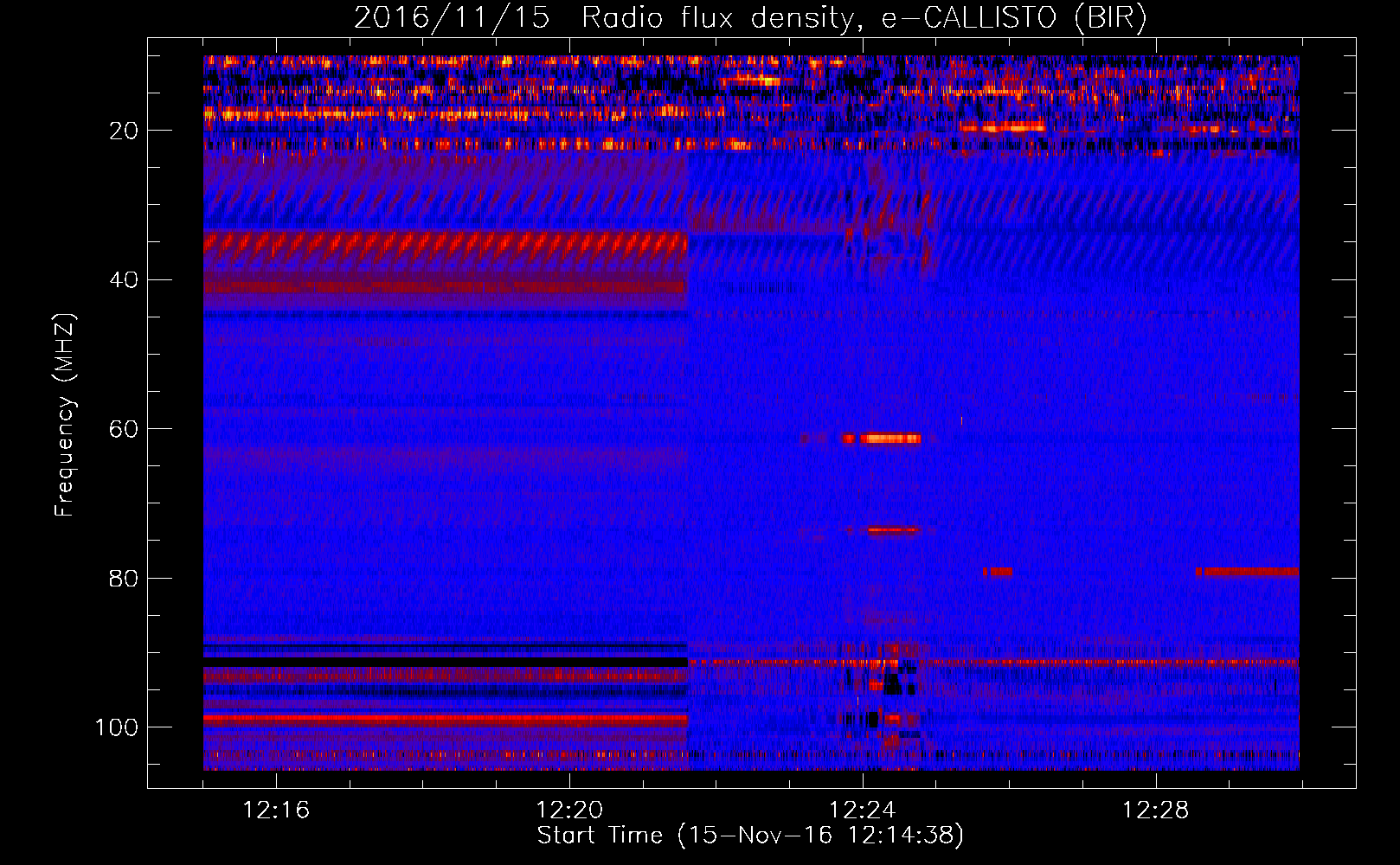Click the 20 tick label on frequency axis
Image resolution: width=1400 pixels, height=865 pixels.
(x=125, y=131)
